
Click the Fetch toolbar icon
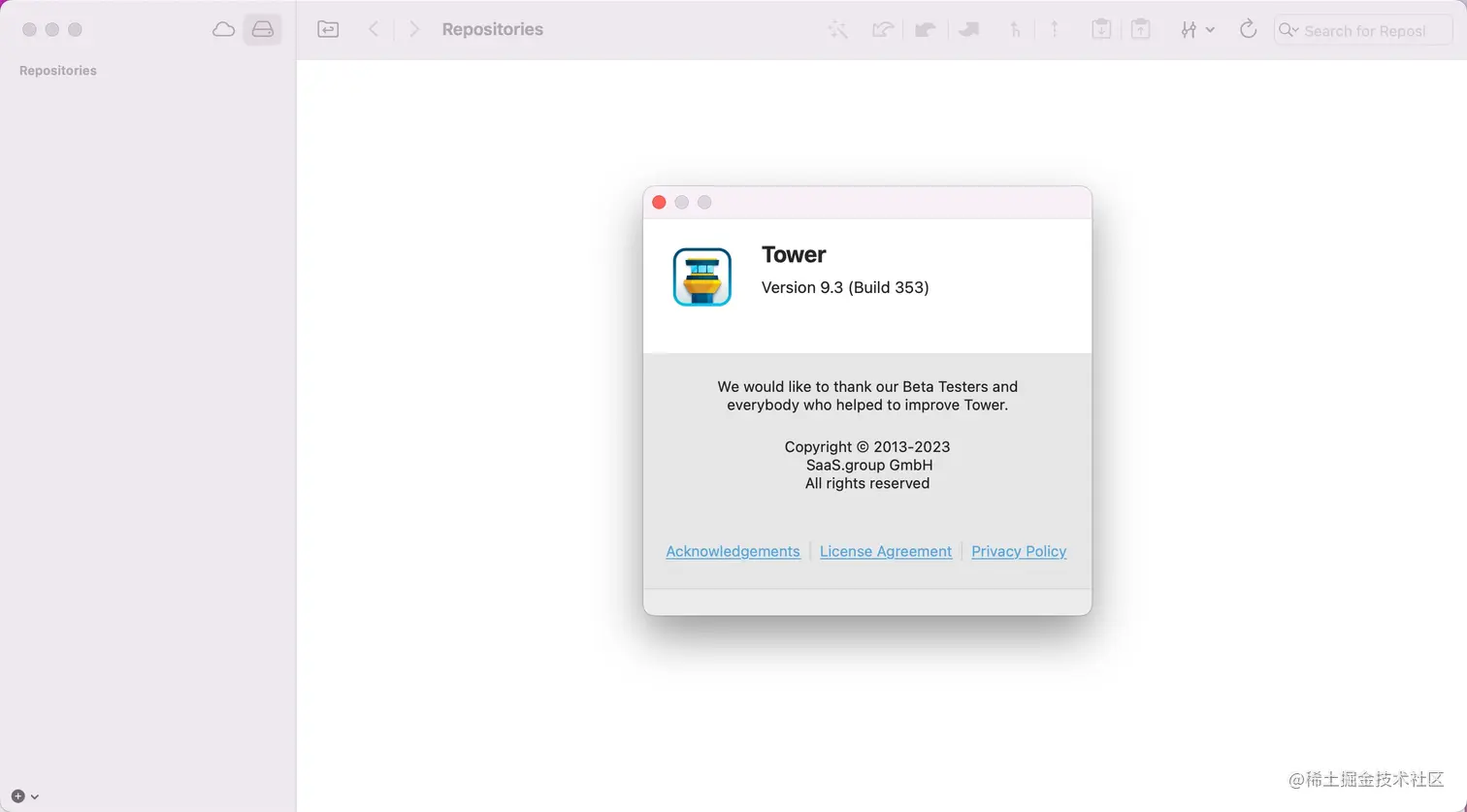pos(882,30)
